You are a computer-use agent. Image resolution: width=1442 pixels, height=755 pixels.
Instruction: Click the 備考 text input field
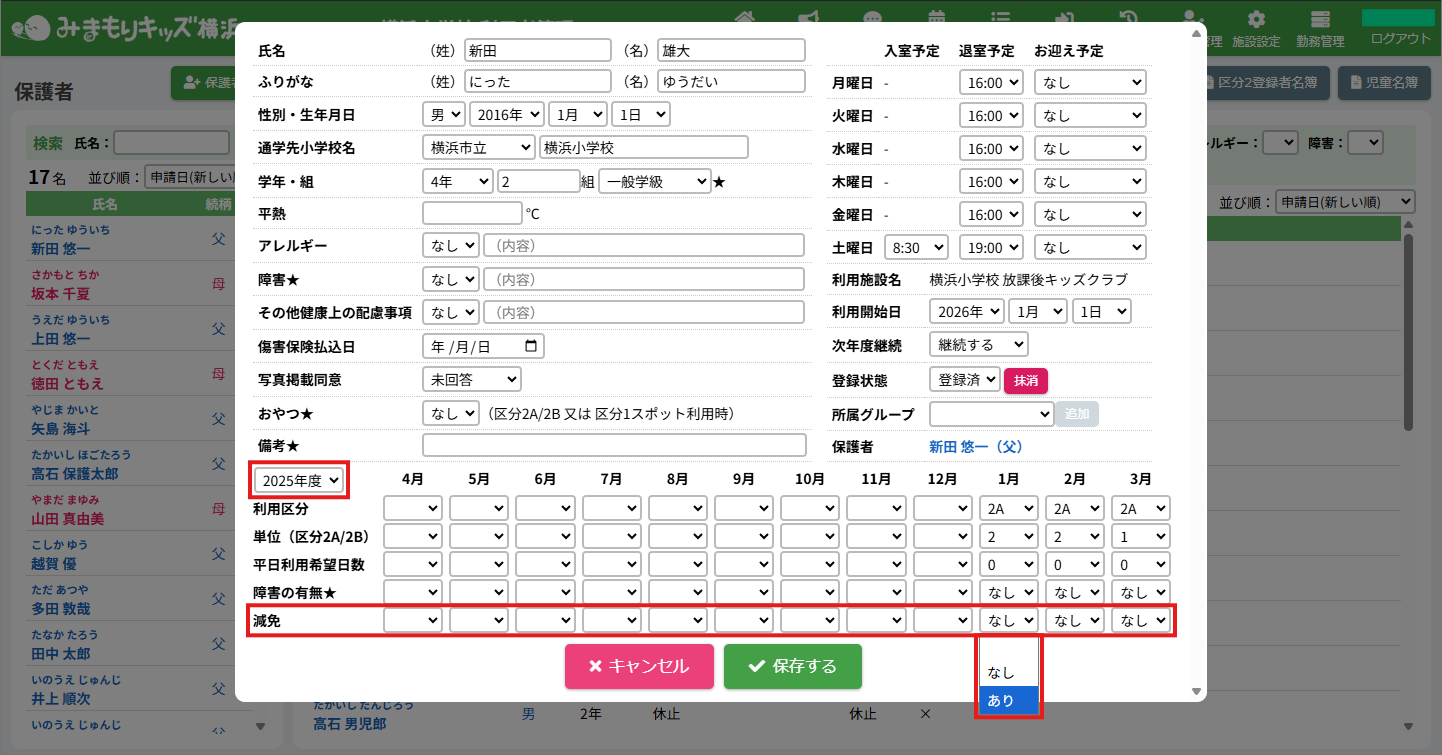point(614,445)
